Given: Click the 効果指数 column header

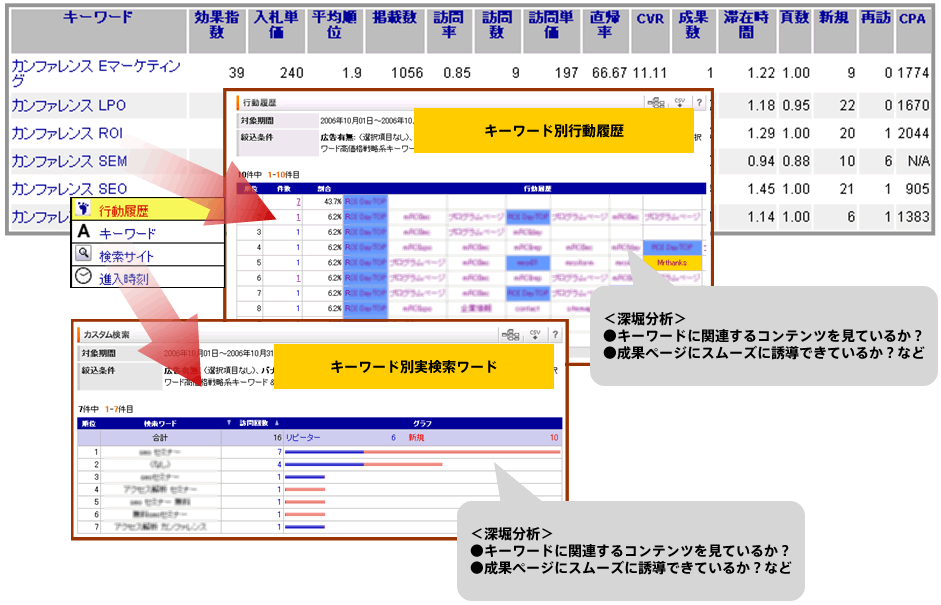Looking at the screenshot, I should (216, 26).
